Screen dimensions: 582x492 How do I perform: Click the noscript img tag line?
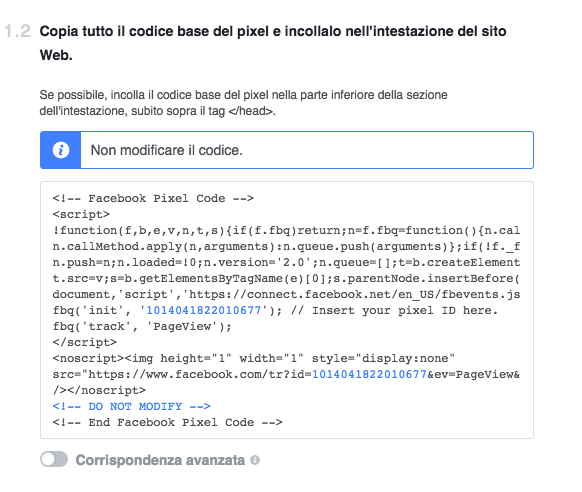pyautogui.click(x=254, y=358)
